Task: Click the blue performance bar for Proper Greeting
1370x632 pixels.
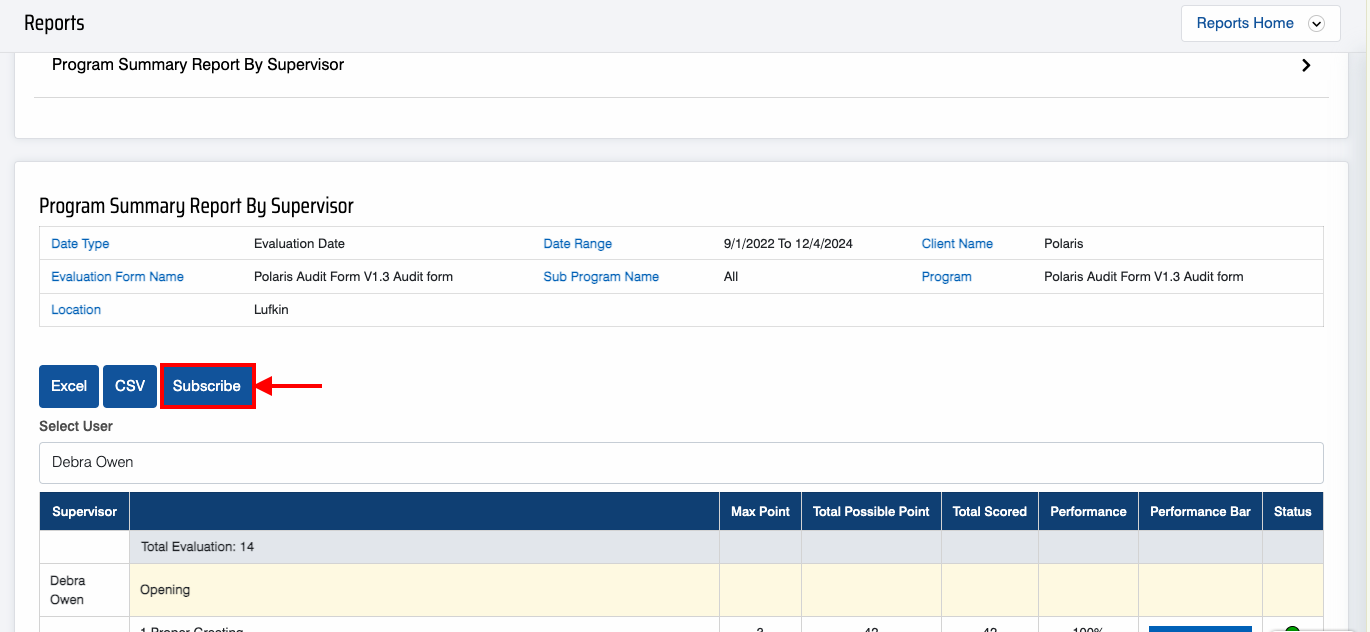Action: (x=1200, y=628)
